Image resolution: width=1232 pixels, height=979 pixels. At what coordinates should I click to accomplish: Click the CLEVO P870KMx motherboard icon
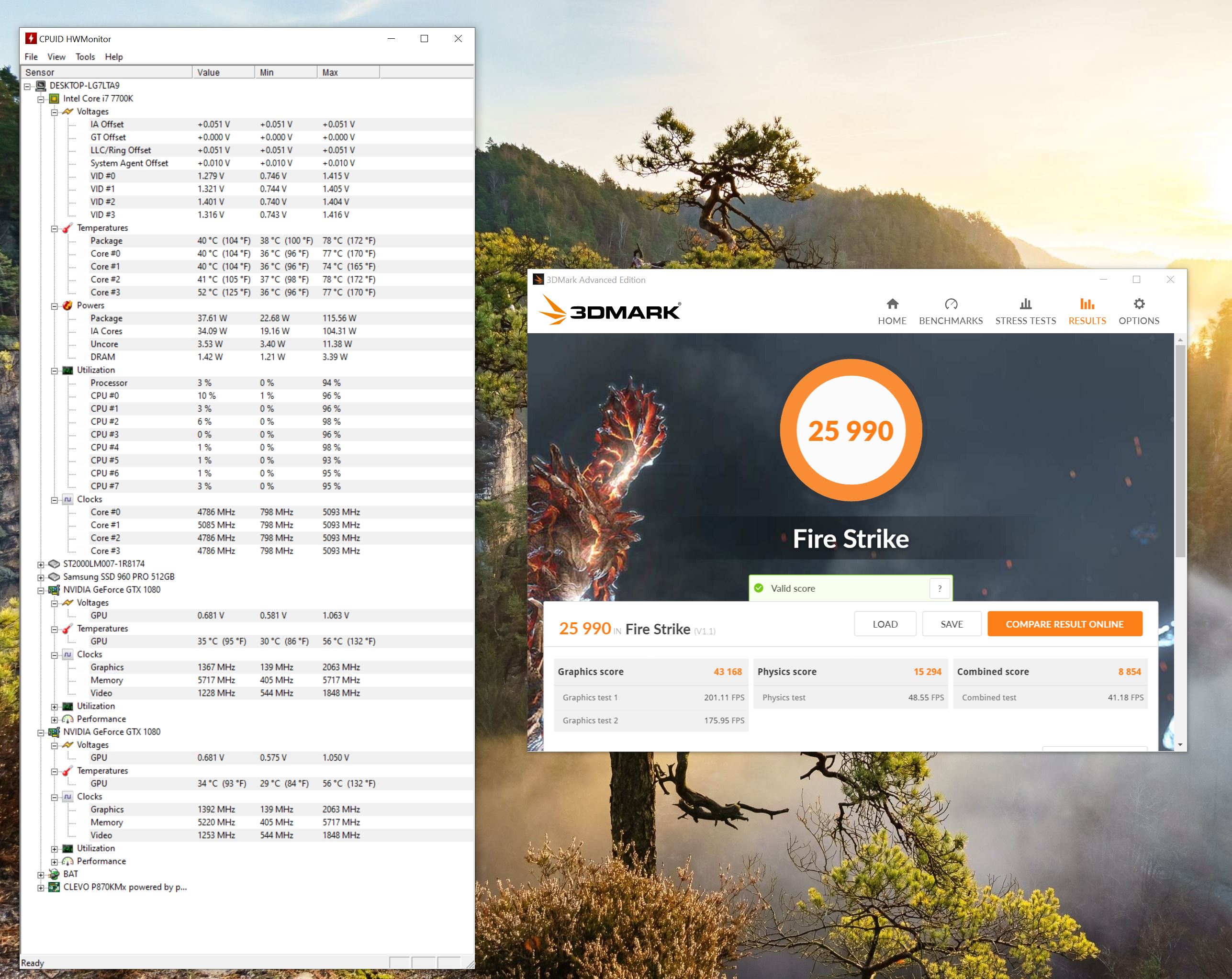point(54,887)
